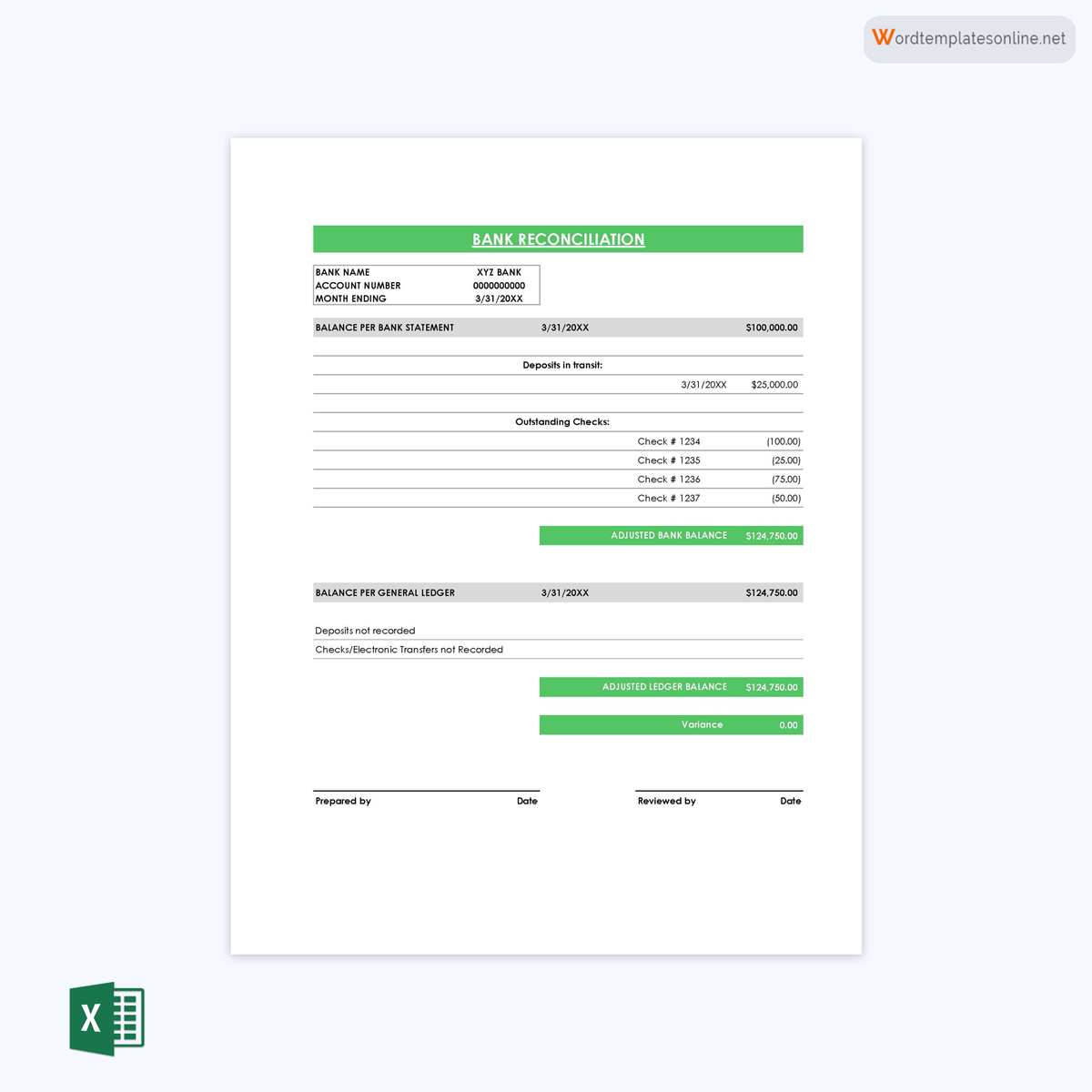Select the deposit in transit date 3/31/20XX
1092x1092 pixels.
pyautogui.click(x=703, y=385)
